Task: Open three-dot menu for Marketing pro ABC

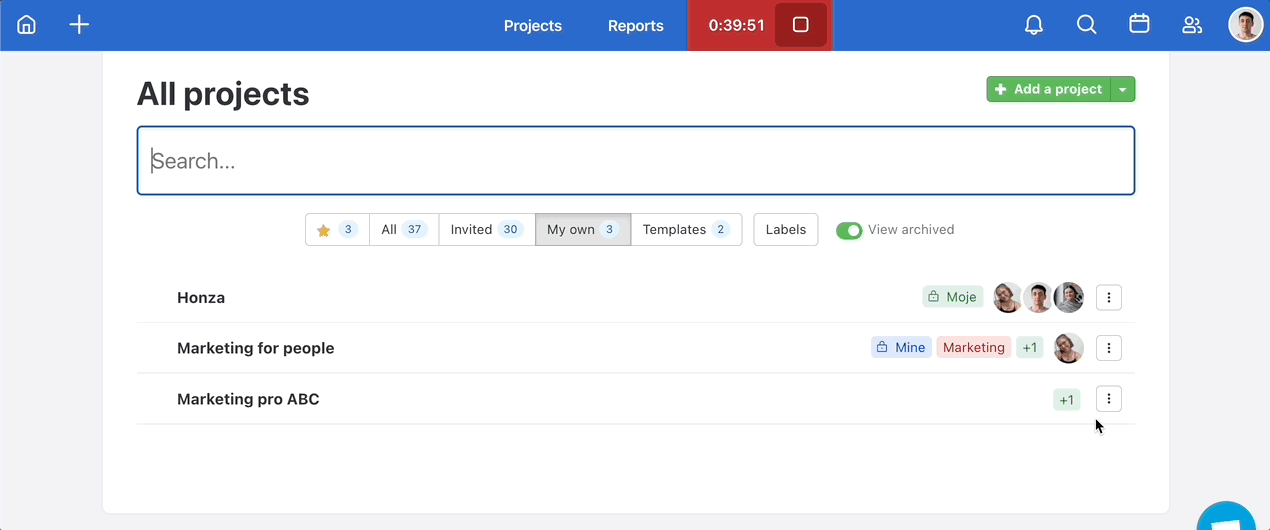Action: pos(1109,399)
